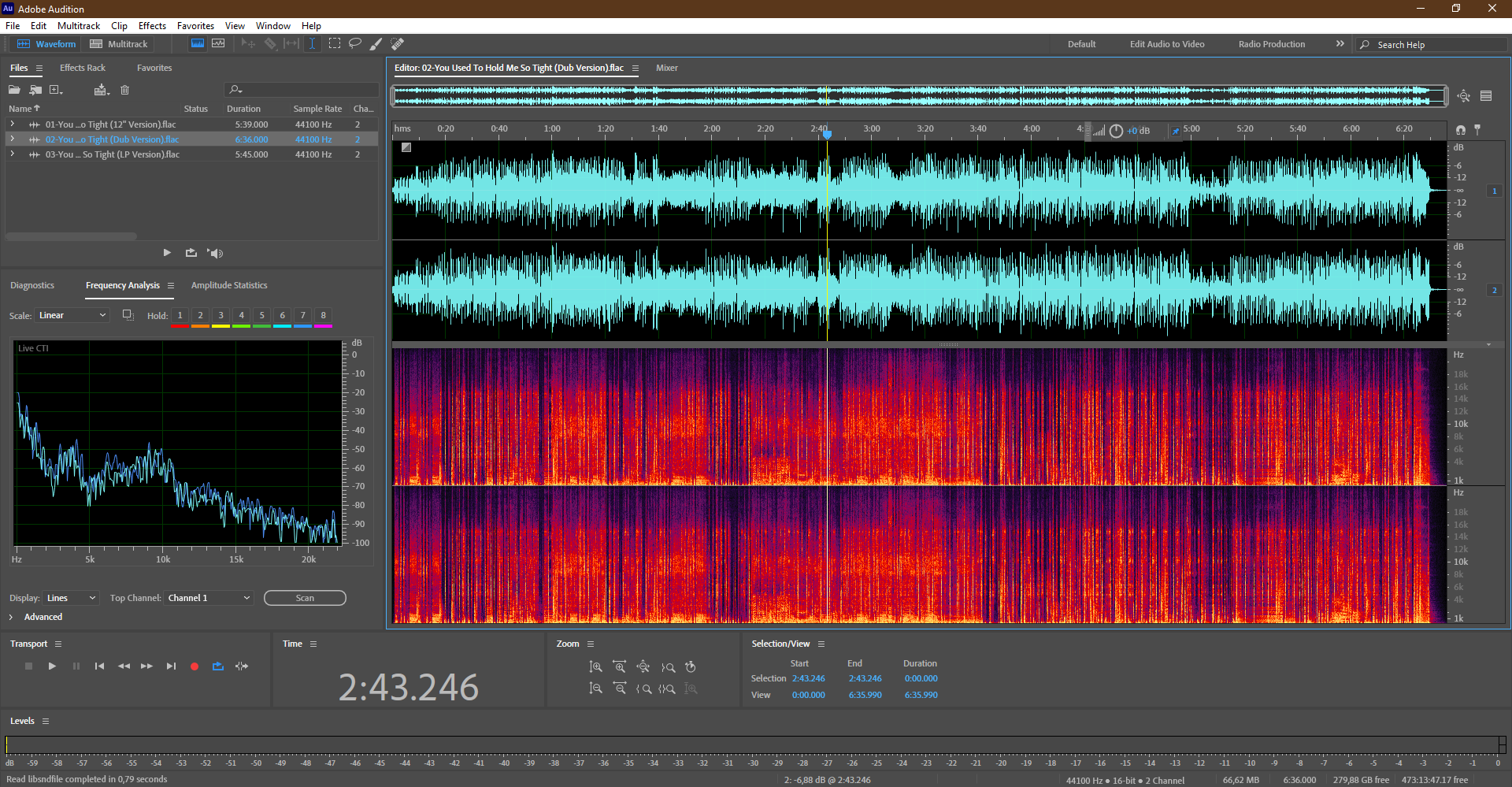Click Record button in Transport
Image resolution: width=1512 pixels, height=787 pixels.
point(195,666)
